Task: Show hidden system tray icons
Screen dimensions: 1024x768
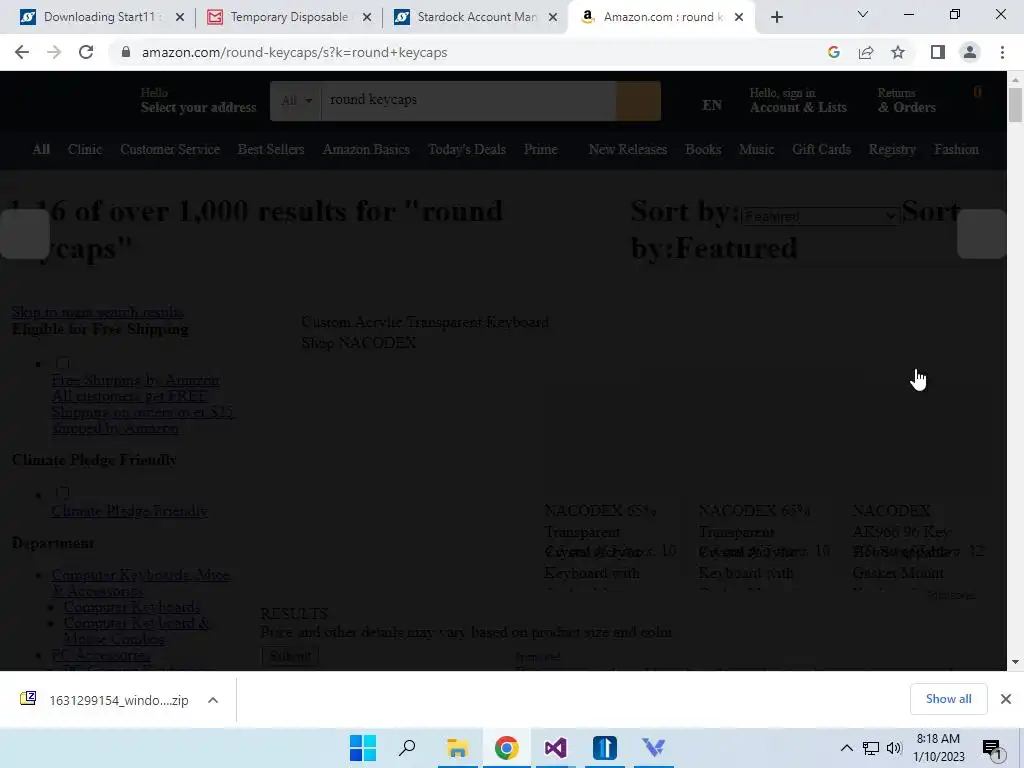Action: pos(846,748)
